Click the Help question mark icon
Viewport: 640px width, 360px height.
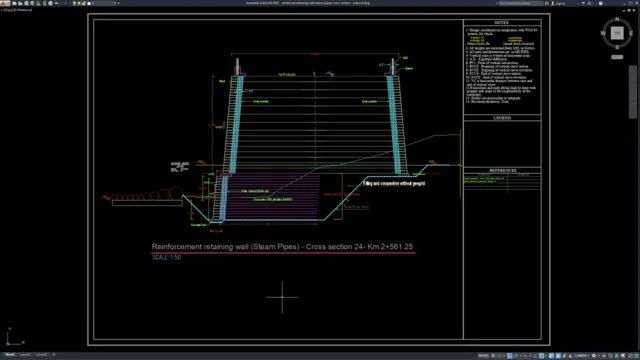point(601,3)
